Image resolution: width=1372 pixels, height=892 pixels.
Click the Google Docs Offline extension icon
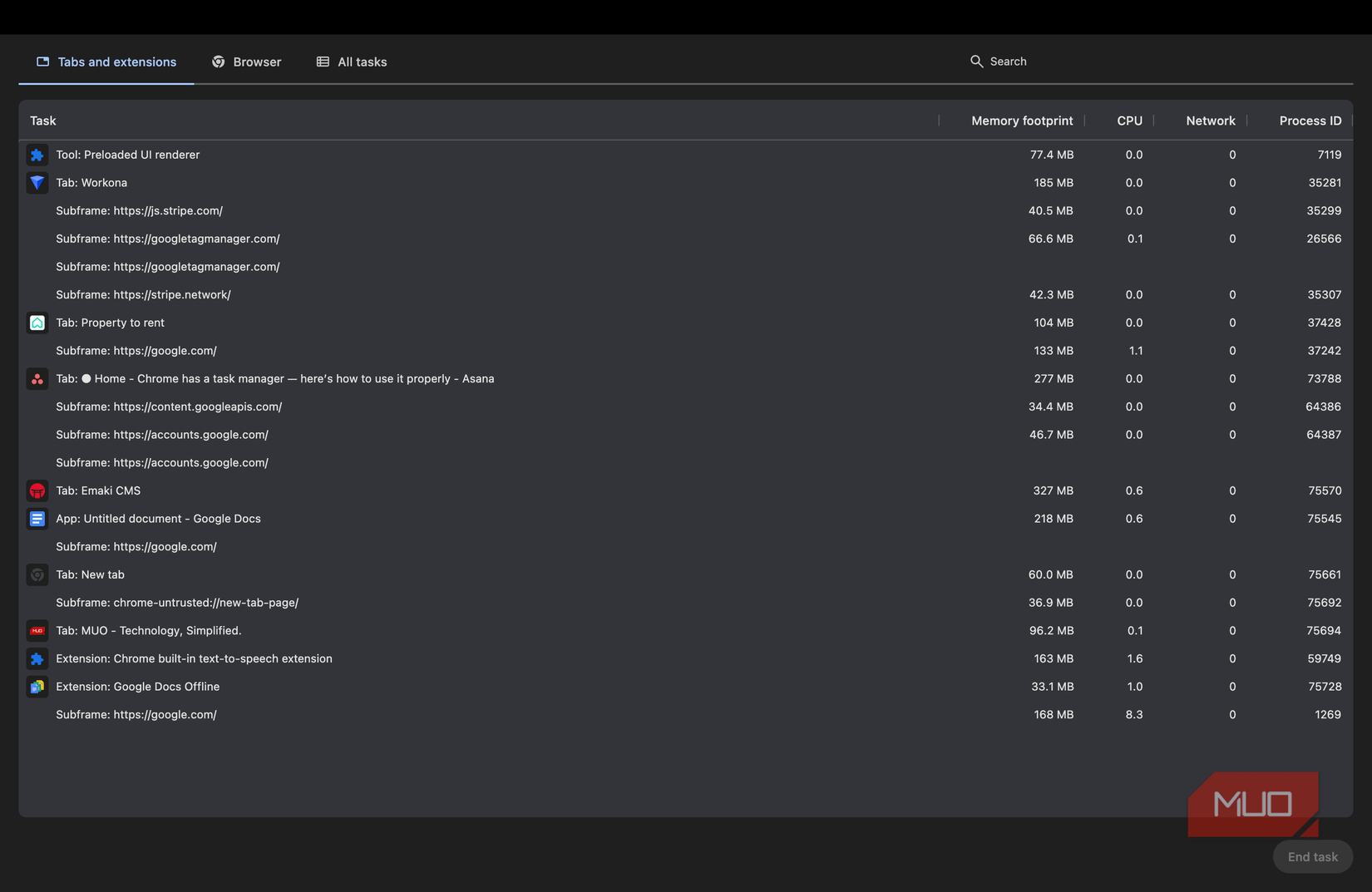(x=37, y=687)
